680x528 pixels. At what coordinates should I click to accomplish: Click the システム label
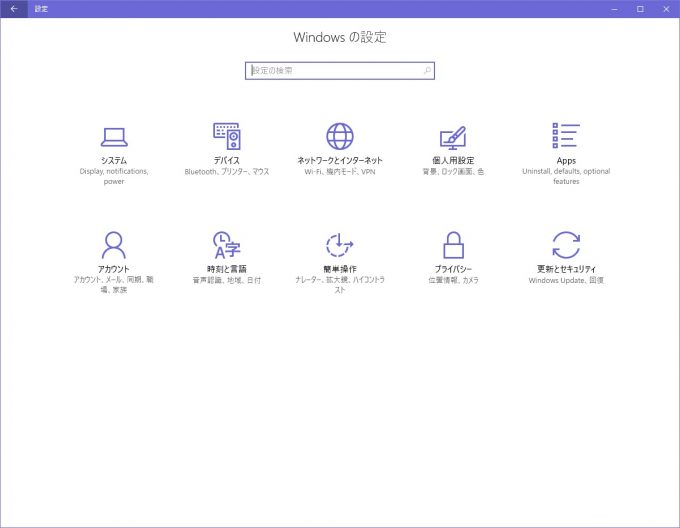tap(114, 160)
